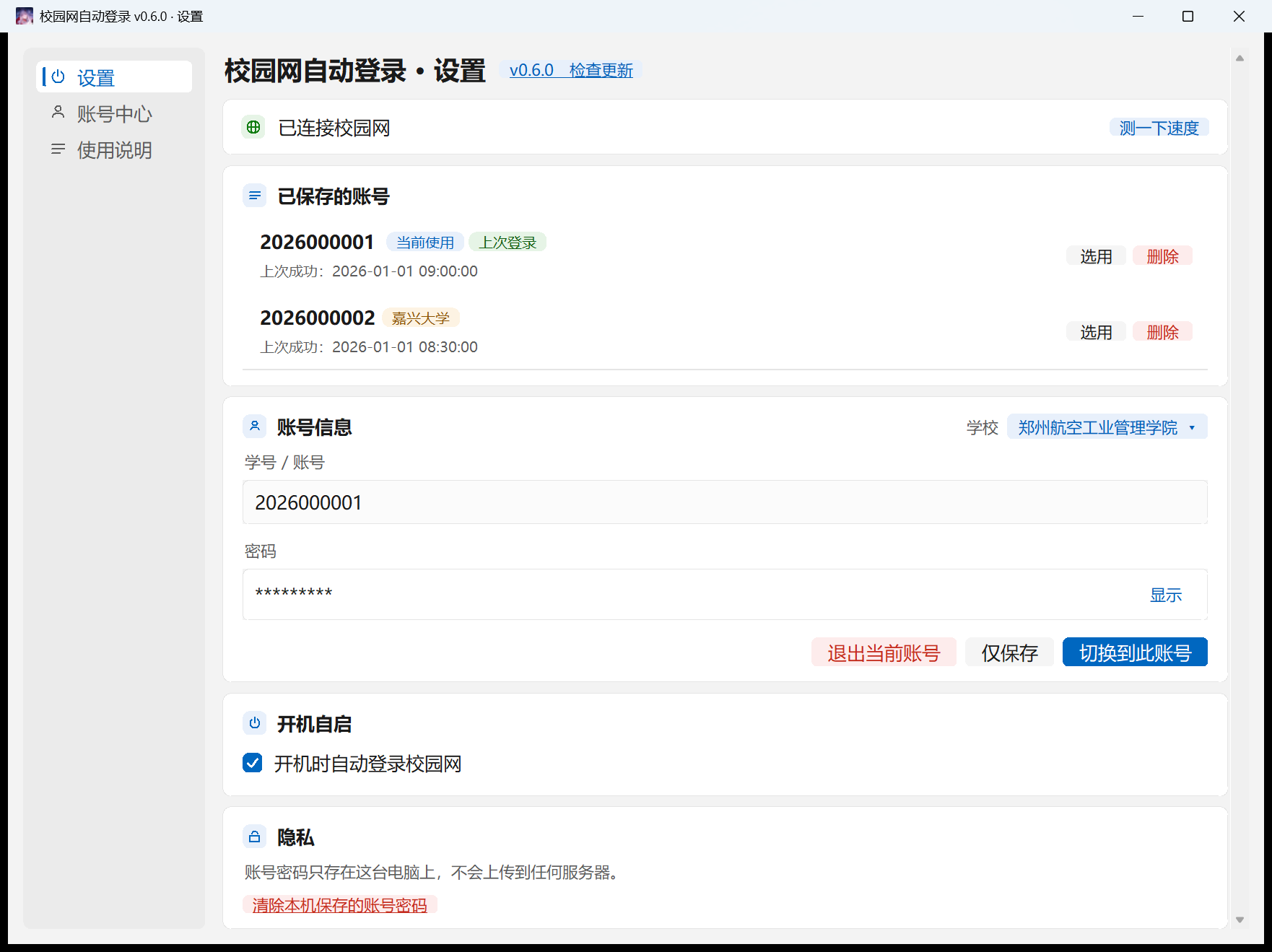Click the 退出当前账号 button
This screenshot has height=952, width=1272.
tap(884, 652)
